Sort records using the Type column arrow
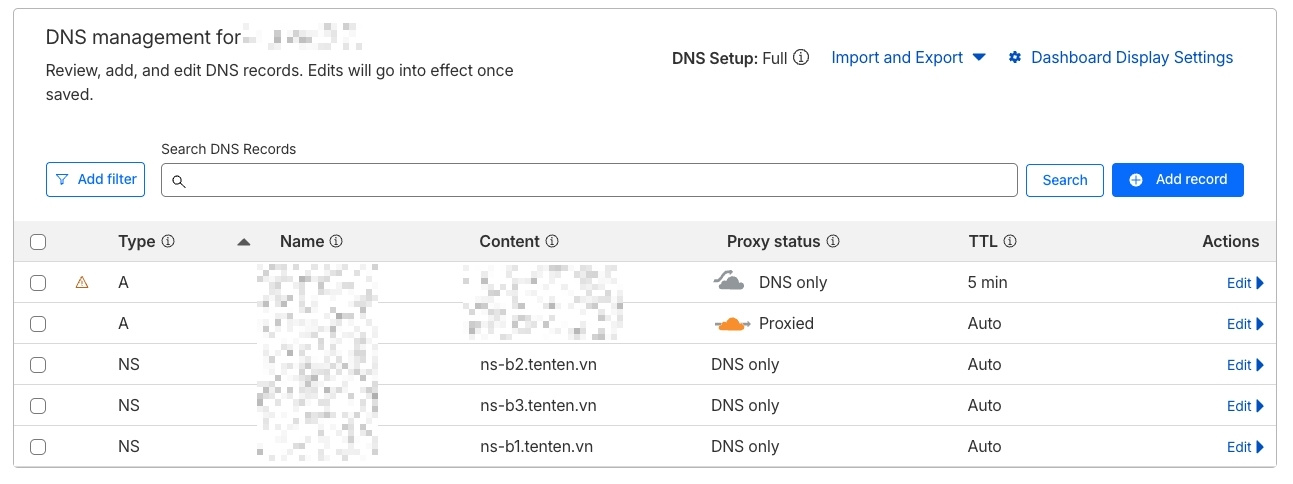The image size is (1293, 484). (x=244, y=242)
